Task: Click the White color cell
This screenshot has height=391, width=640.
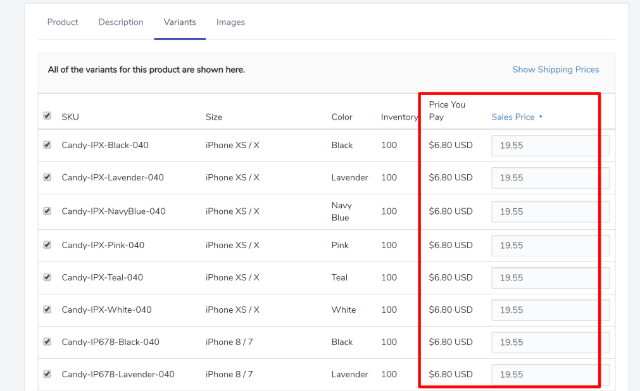Action: (x=344, y=309)
